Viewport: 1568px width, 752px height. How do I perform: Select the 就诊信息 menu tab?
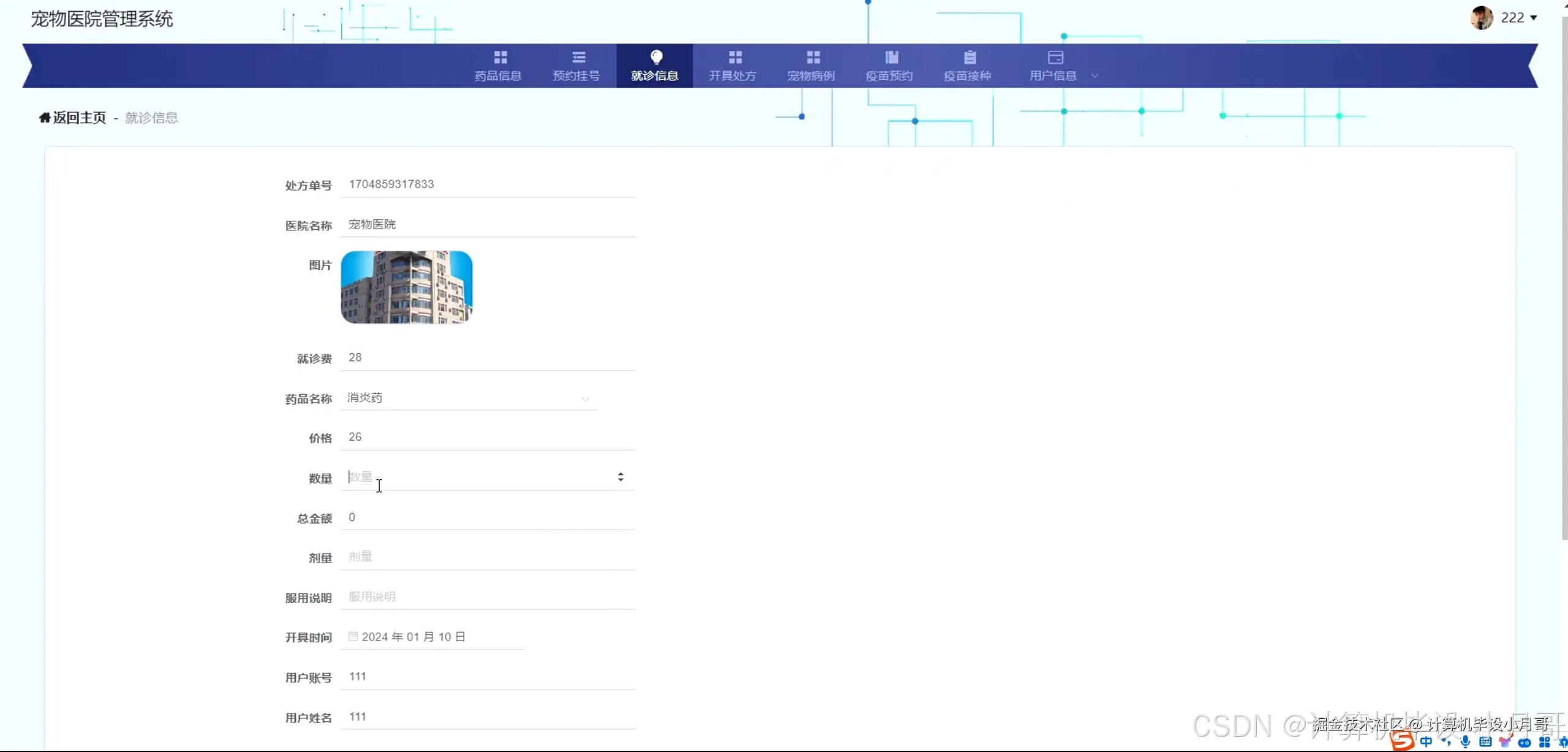coord(655,66)
